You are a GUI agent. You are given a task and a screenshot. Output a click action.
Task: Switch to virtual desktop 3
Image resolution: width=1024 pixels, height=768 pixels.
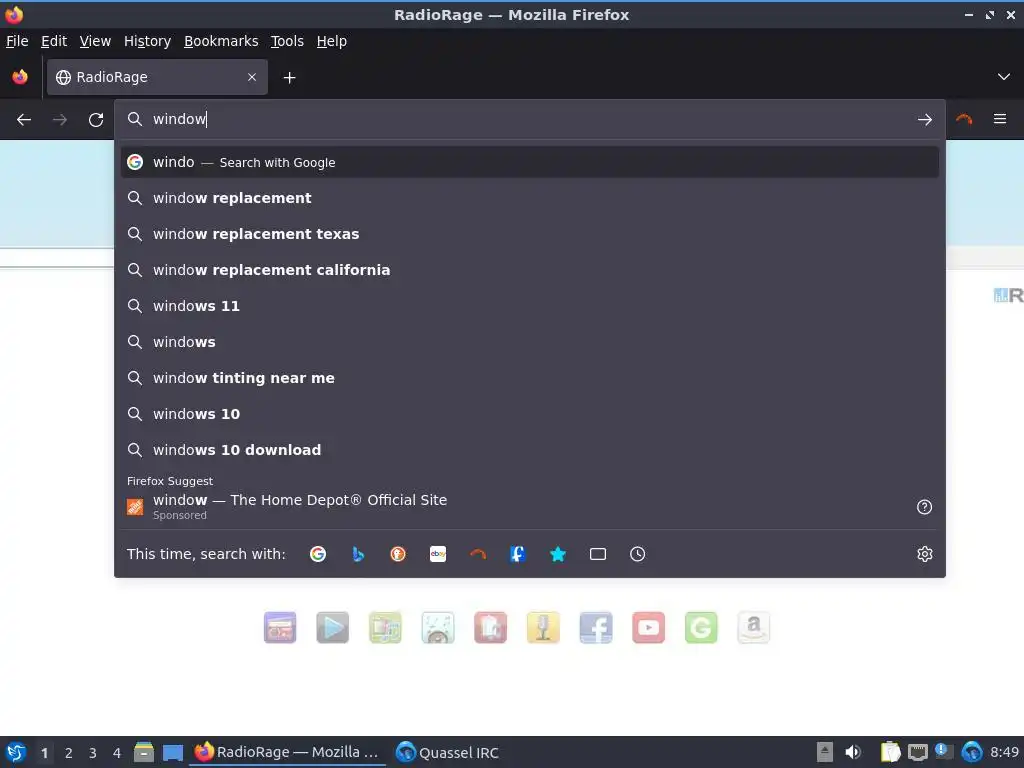tap(93, 753)
